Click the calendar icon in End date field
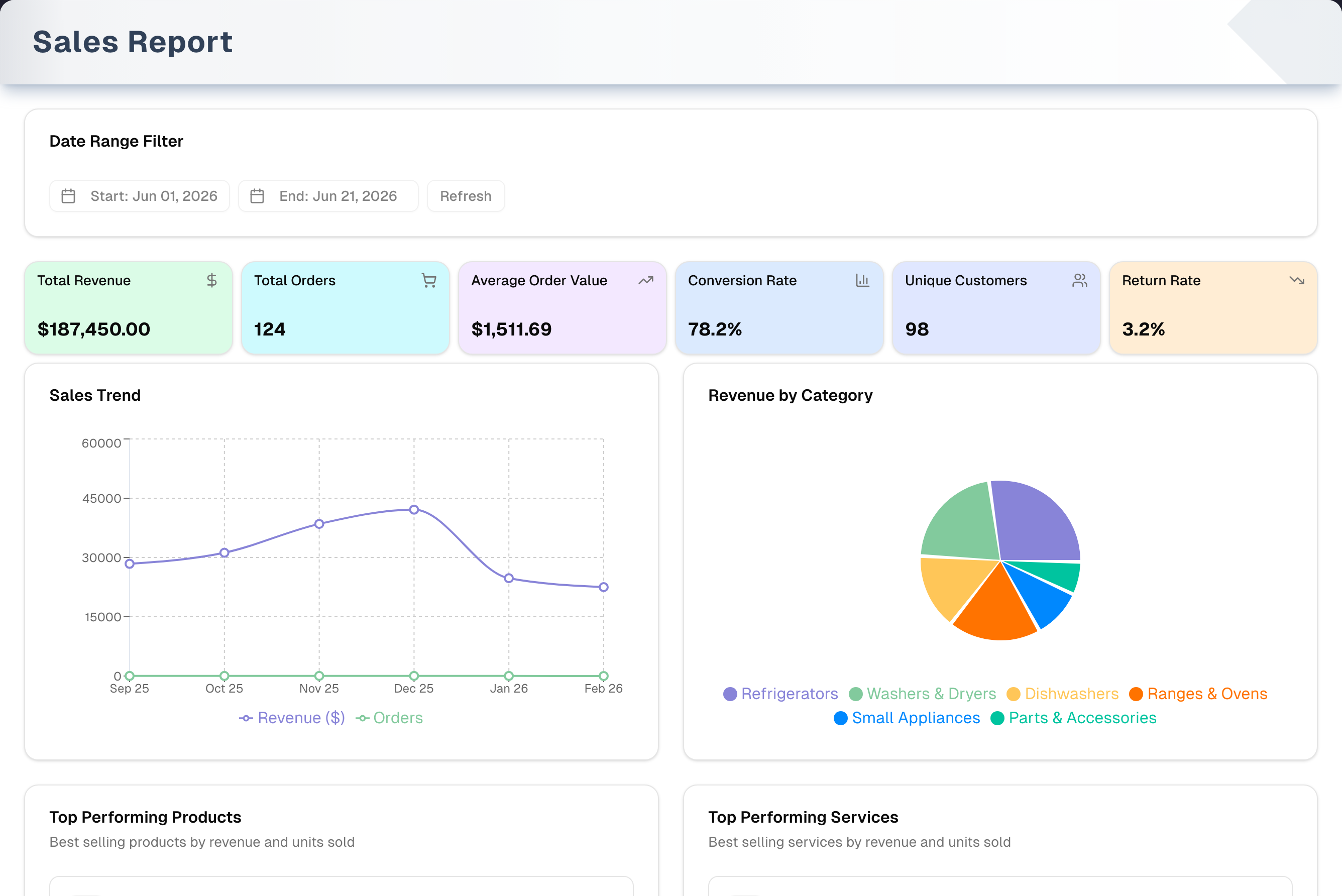Screen dimensions: 1342x896 257,196
